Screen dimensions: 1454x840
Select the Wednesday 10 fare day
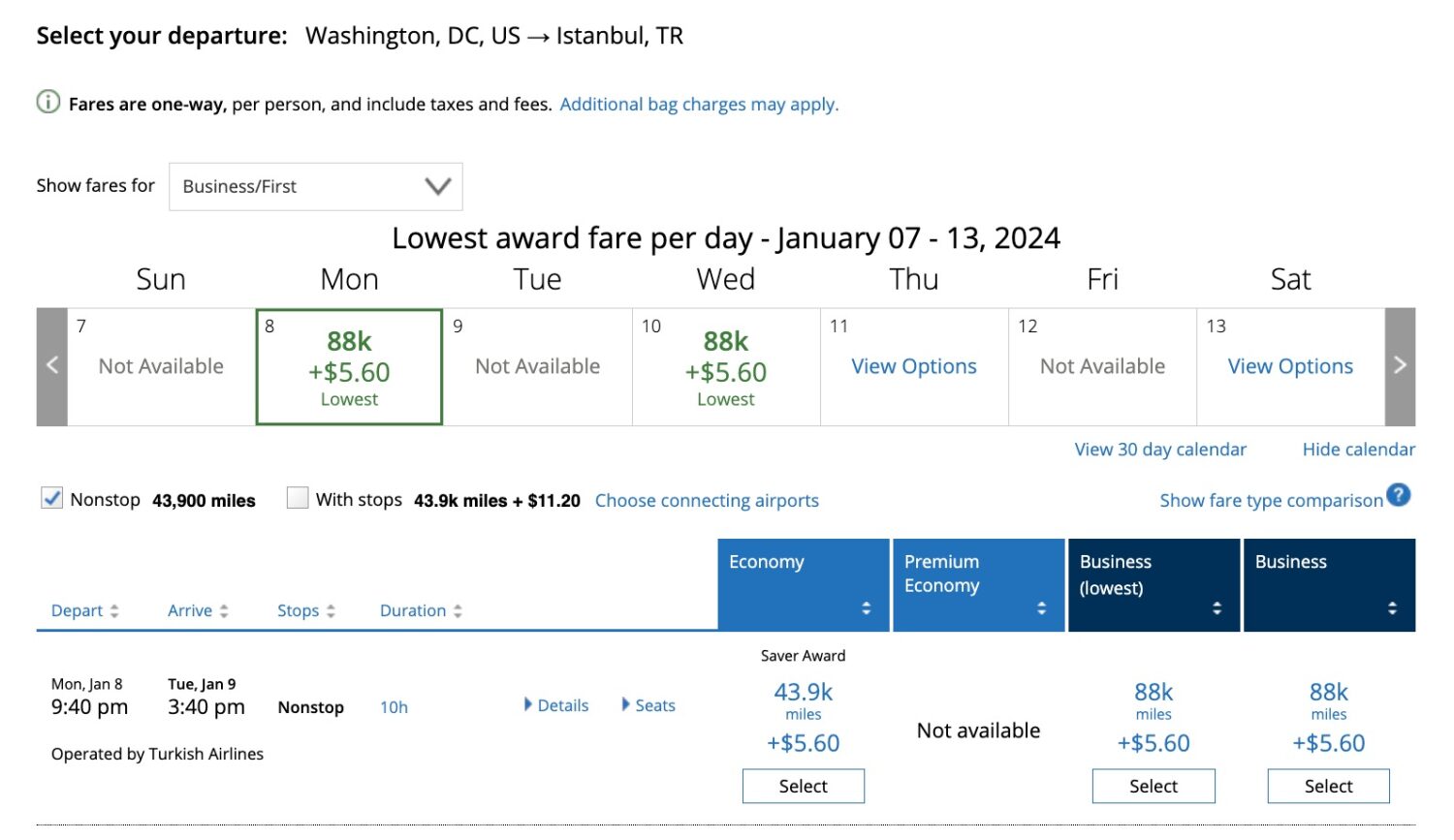(x=726, y=367)
